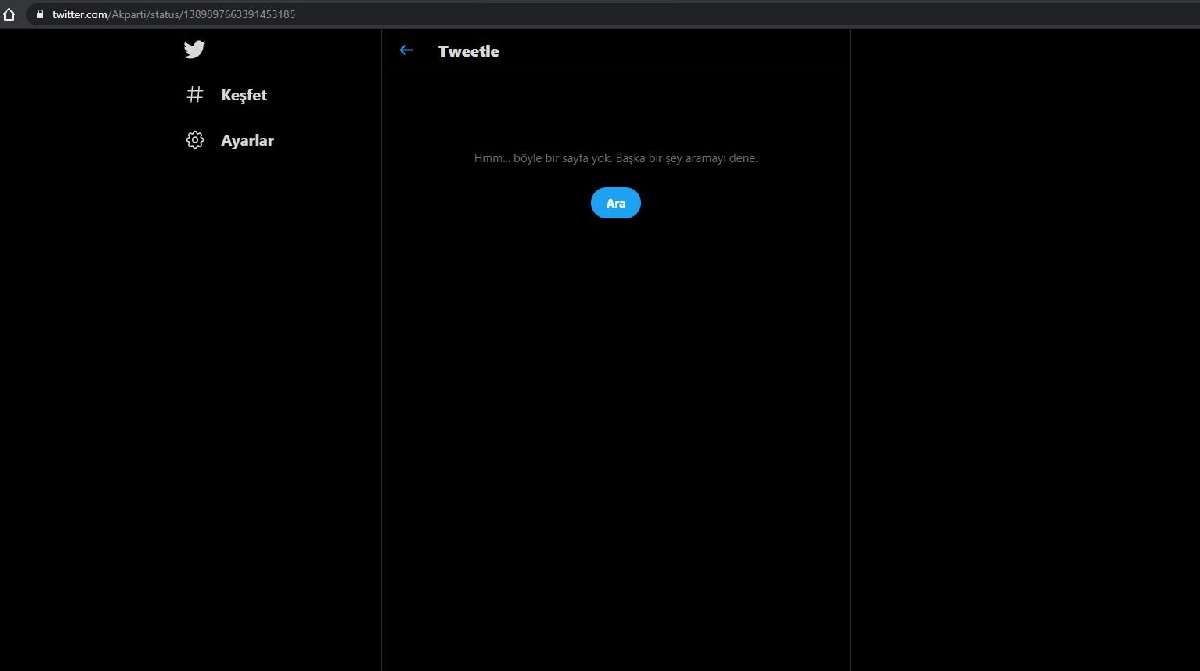Click the Akparti segment in the URL
This screenshot has height=671, width=1200.
click(x=128, y=14)
